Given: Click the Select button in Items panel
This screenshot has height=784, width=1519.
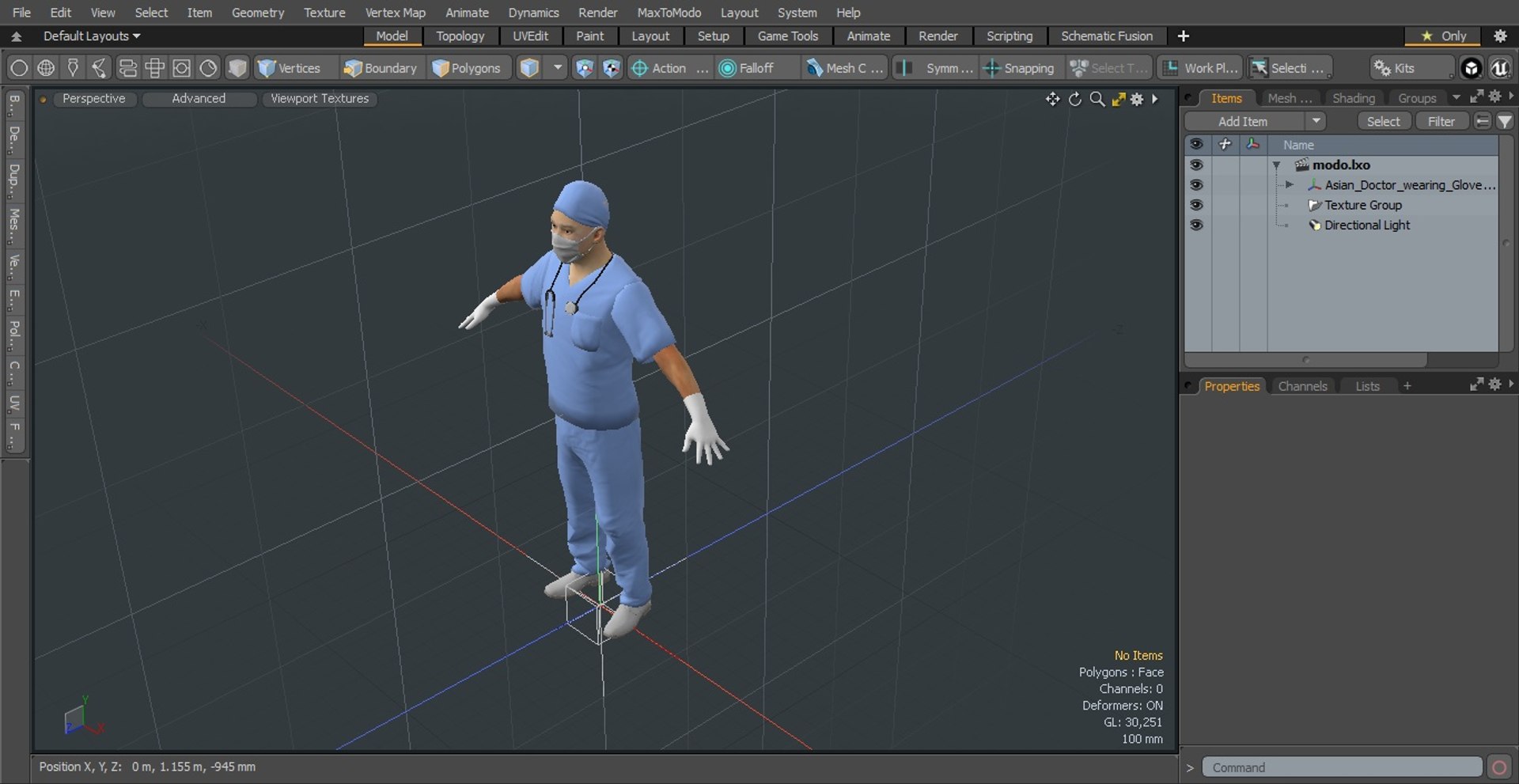Looking at the screenshot, I should (x=1383, y=121).
